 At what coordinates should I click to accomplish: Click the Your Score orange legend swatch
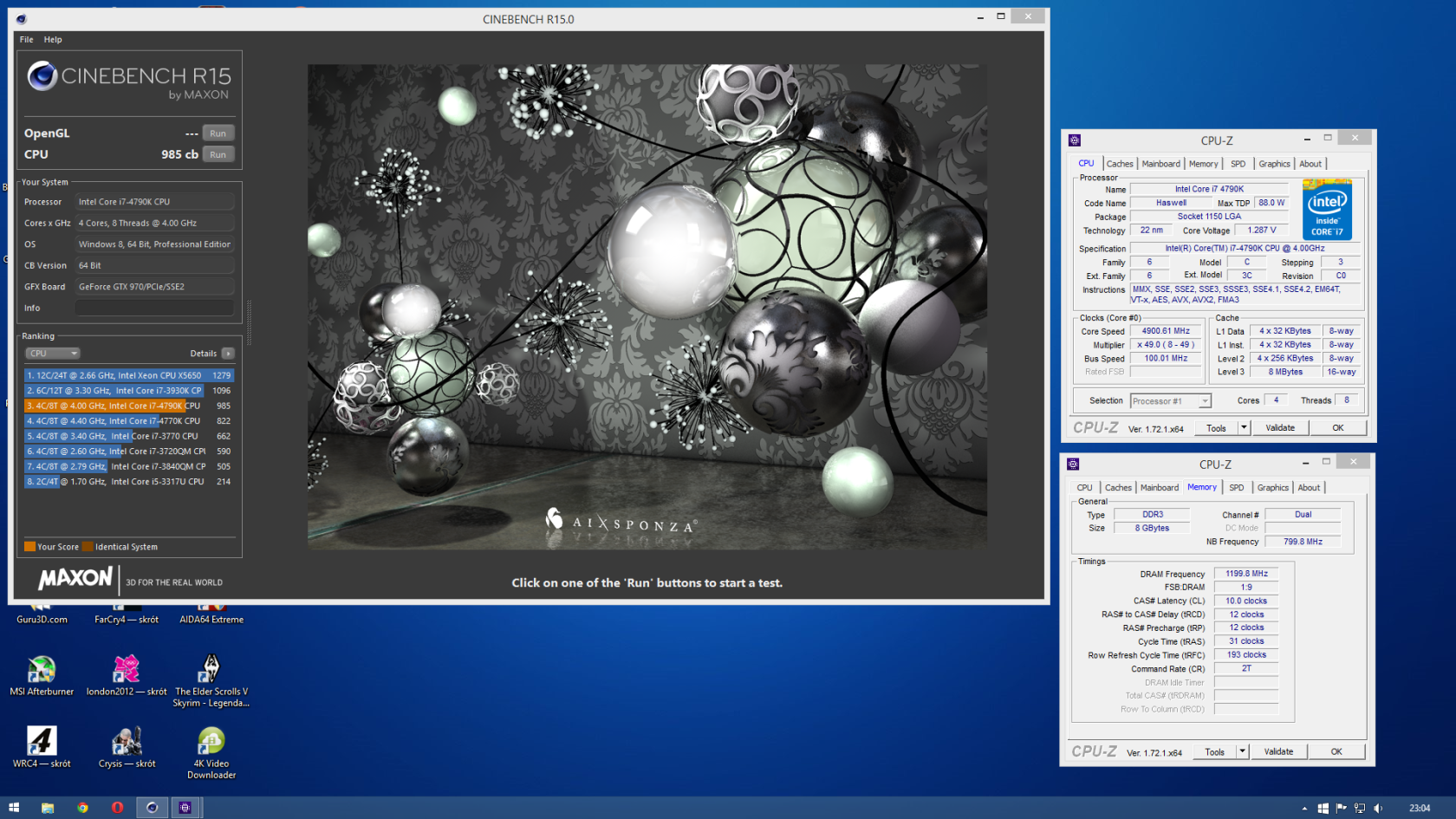point(29,547)
